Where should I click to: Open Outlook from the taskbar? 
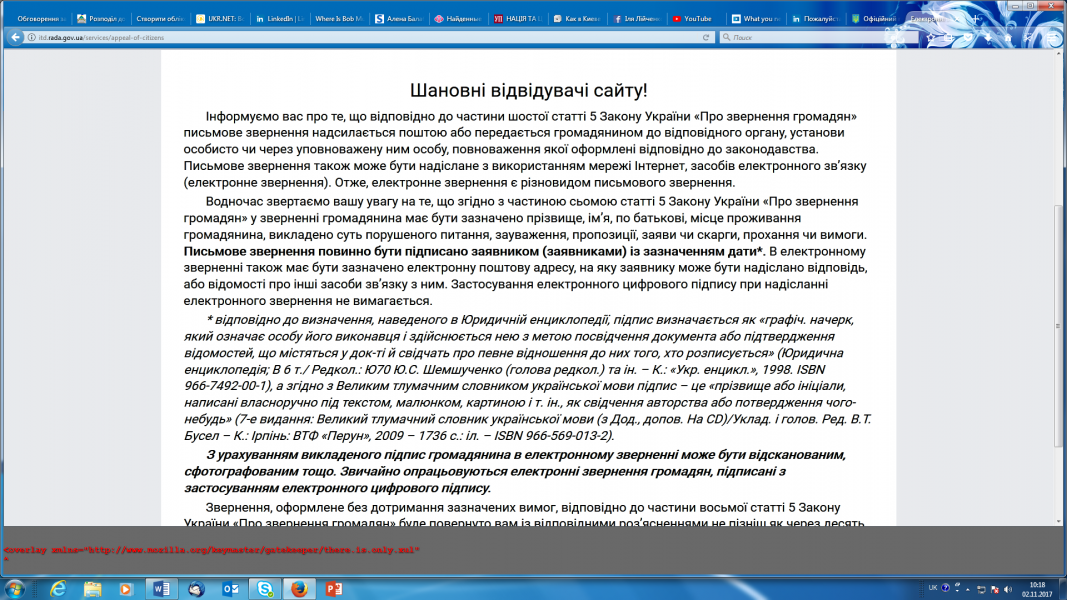tap(230, 588)
